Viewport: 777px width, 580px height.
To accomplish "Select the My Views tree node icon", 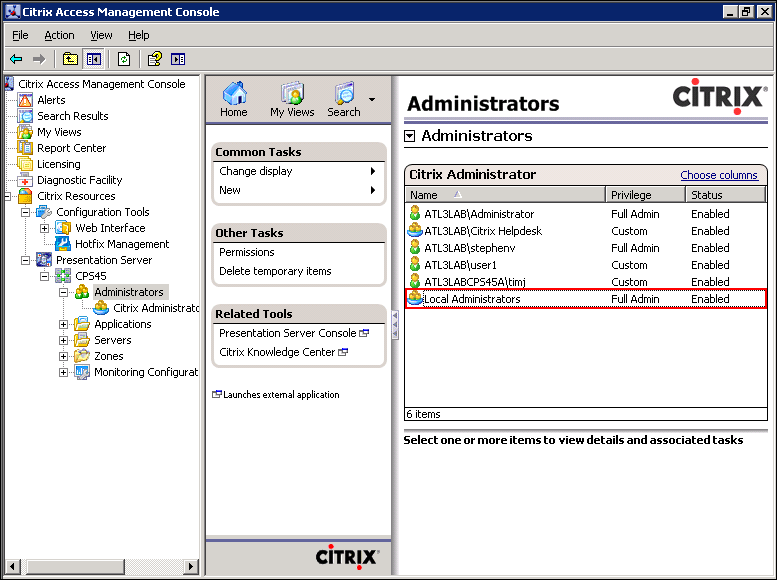I will pyautogui.click(x=25, y=132).
